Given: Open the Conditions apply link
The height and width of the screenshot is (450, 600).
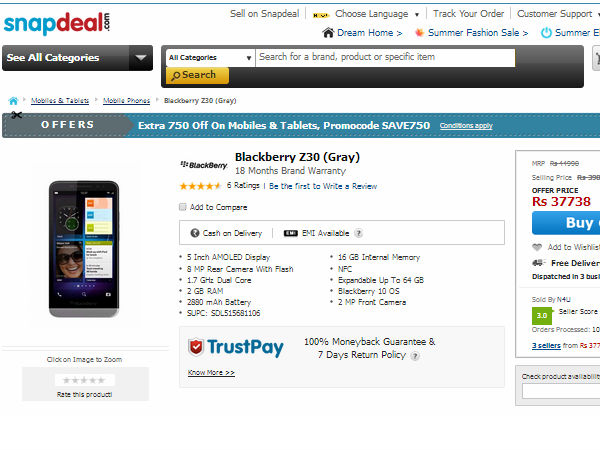Looking at the screenshot, I should [x=466, y=126].
